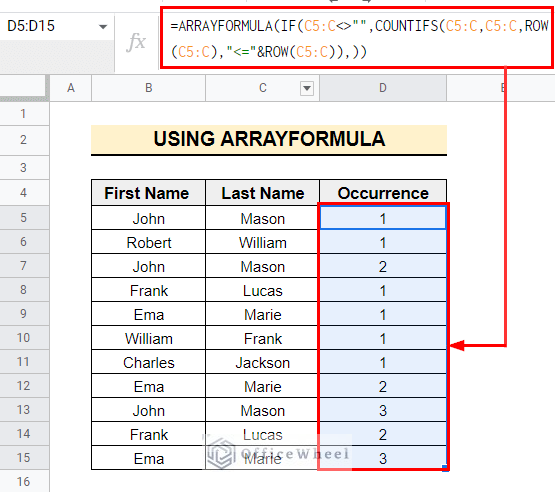Screen dimensions: 555x492
Task: Select row 8 header
Action: pyautogui.click(x=23, y=290)
